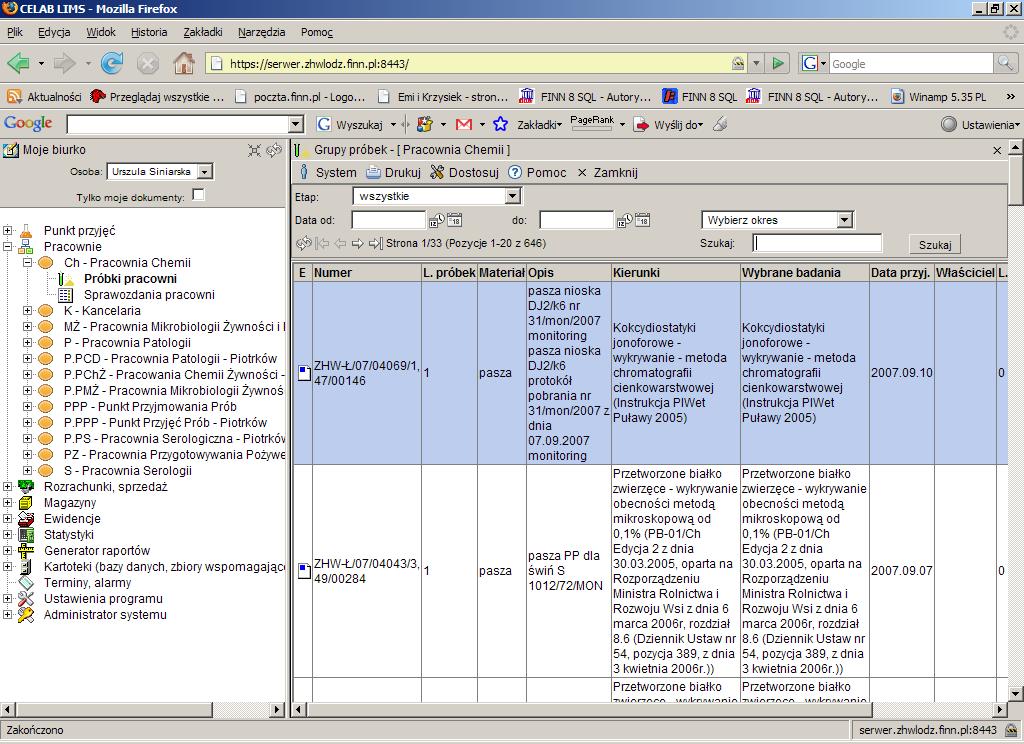
Task: Click the Numer column header
Action: [367, 273]
